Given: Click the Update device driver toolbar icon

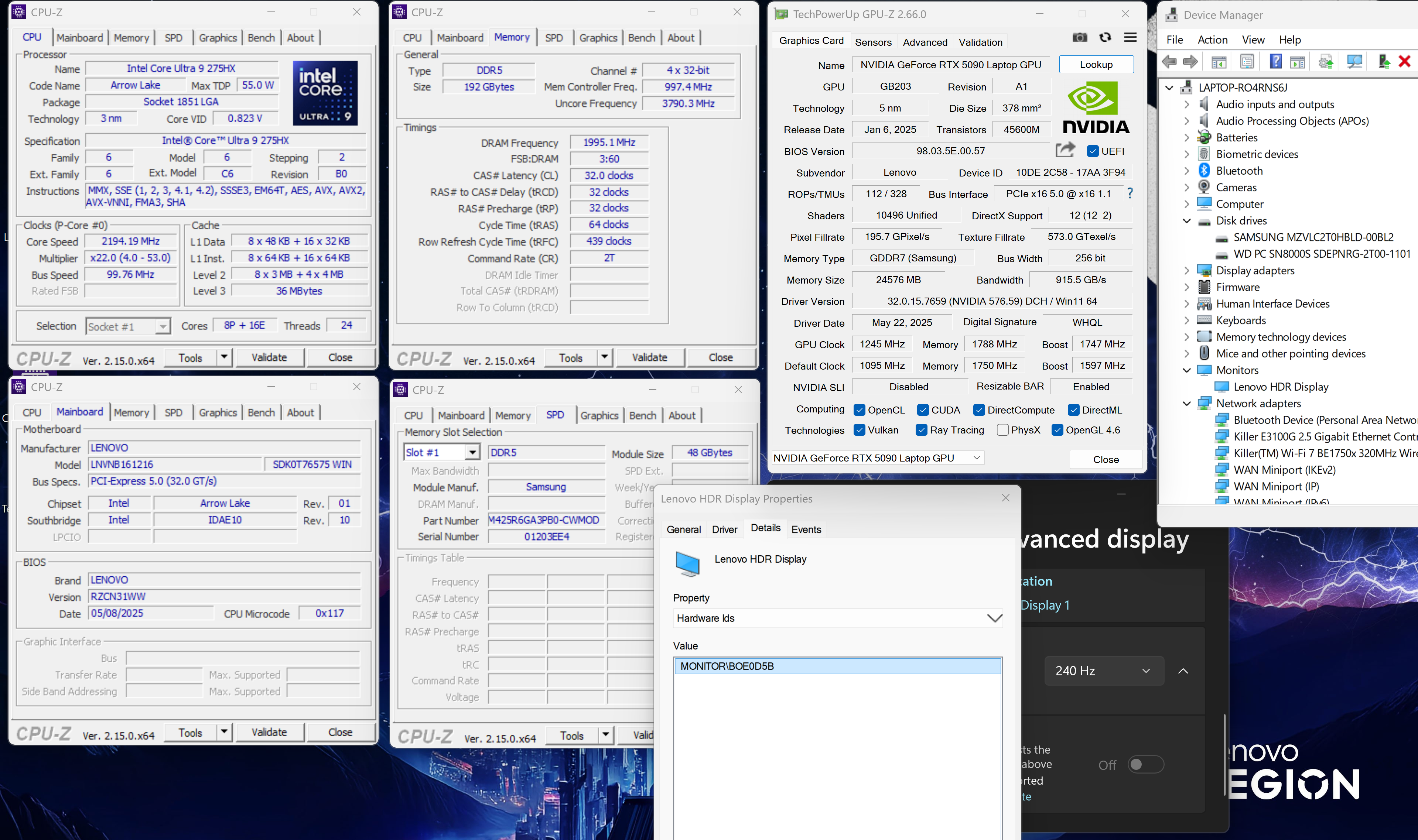Looking at the screenshot, I should click(1326, 62).
